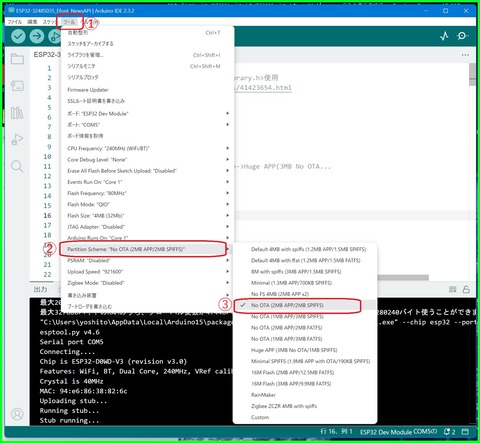Click cursor position 行 16, 列 1
This screenshot has width=480, height=443.
coord(336,432)
